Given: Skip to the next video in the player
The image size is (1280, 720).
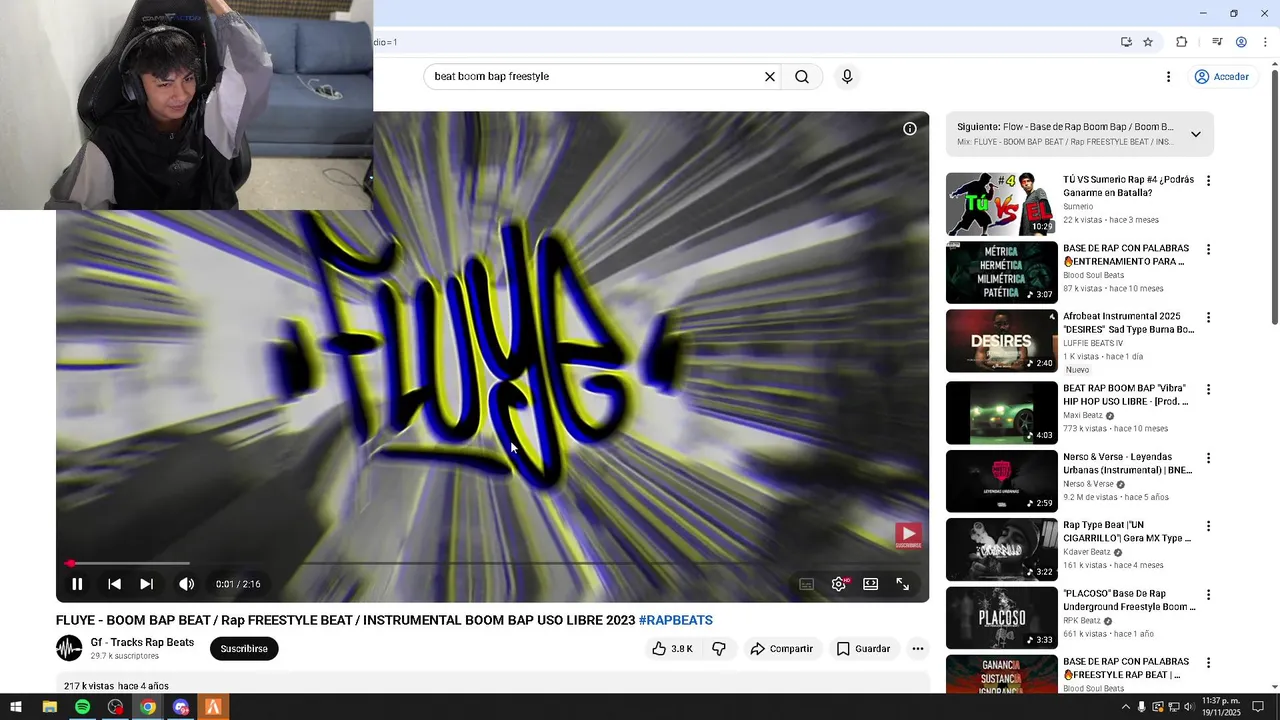Looking at the screenshot, I should (146, 584).
